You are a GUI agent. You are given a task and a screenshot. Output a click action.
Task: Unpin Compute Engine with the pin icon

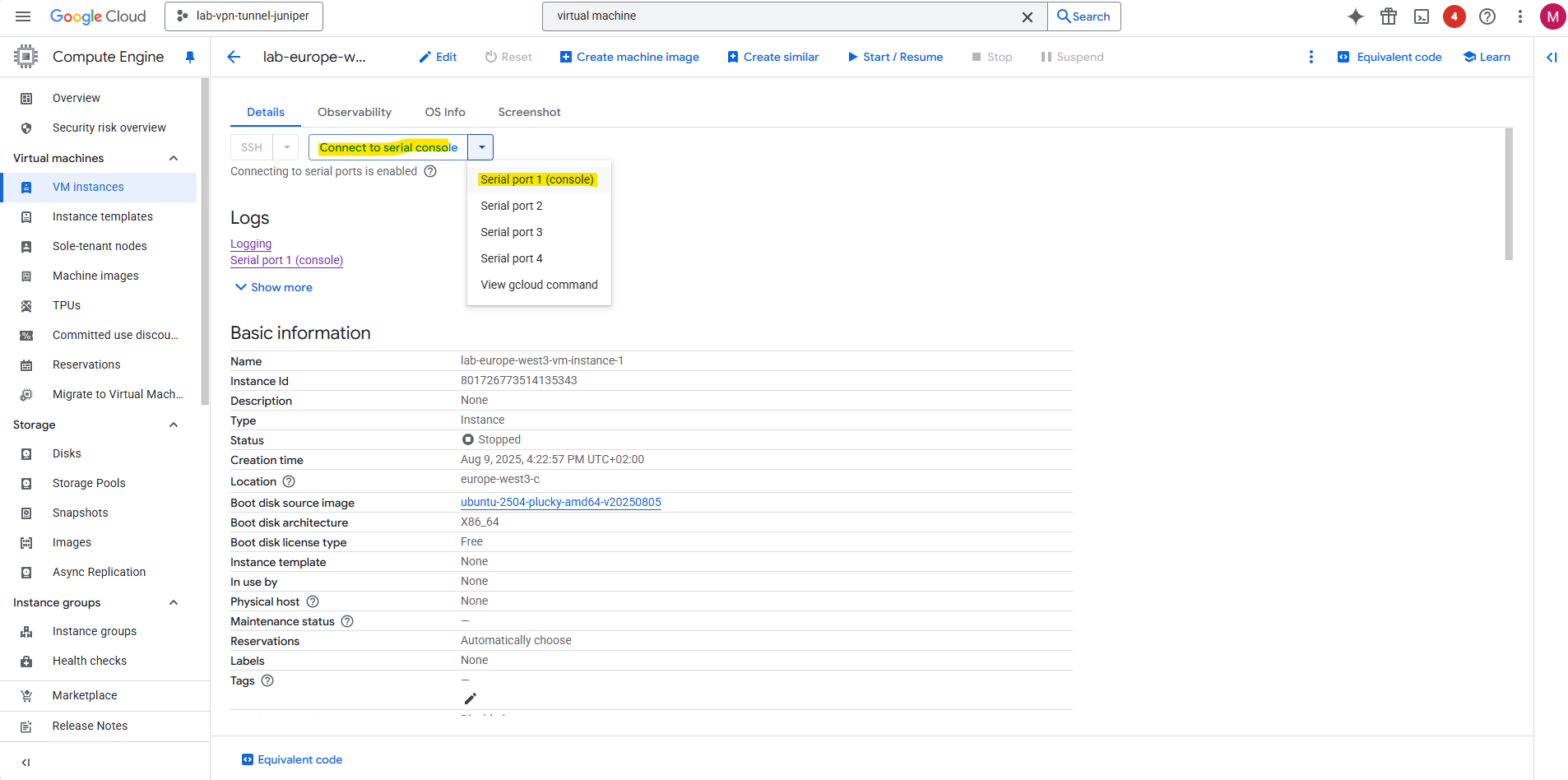[190, 57]
